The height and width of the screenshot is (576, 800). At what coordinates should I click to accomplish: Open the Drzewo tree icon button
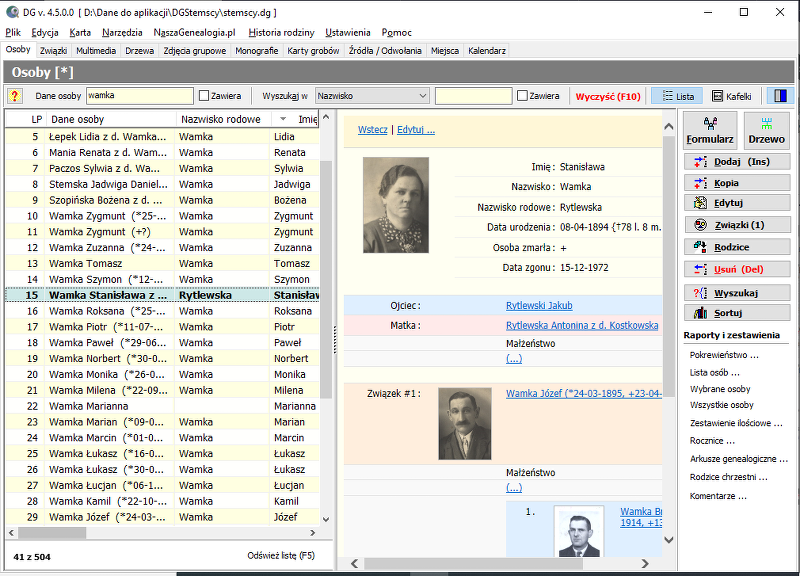pyautogui.click(x=766, y=130)
